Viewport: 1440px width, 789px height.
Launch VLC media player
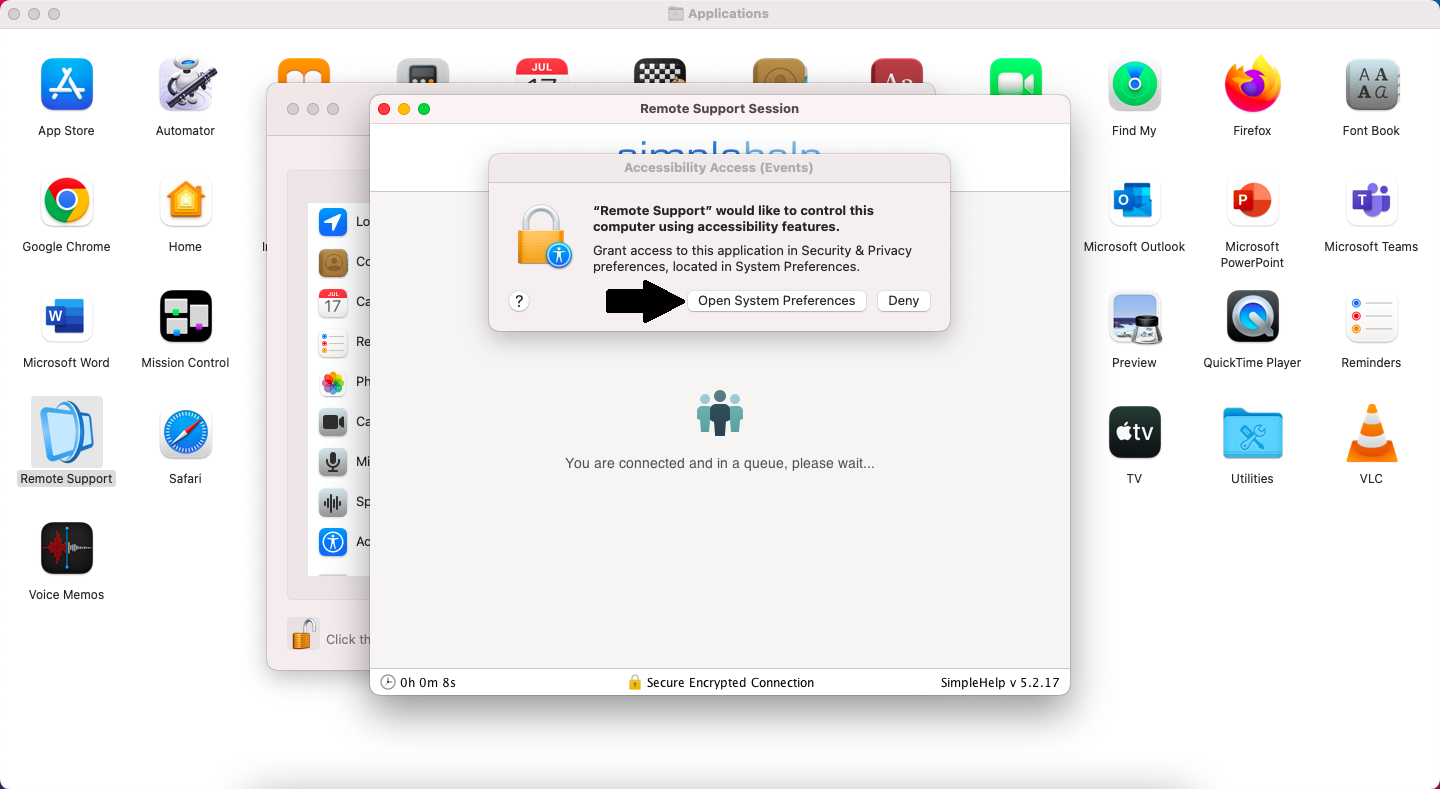pos(1371,433)
